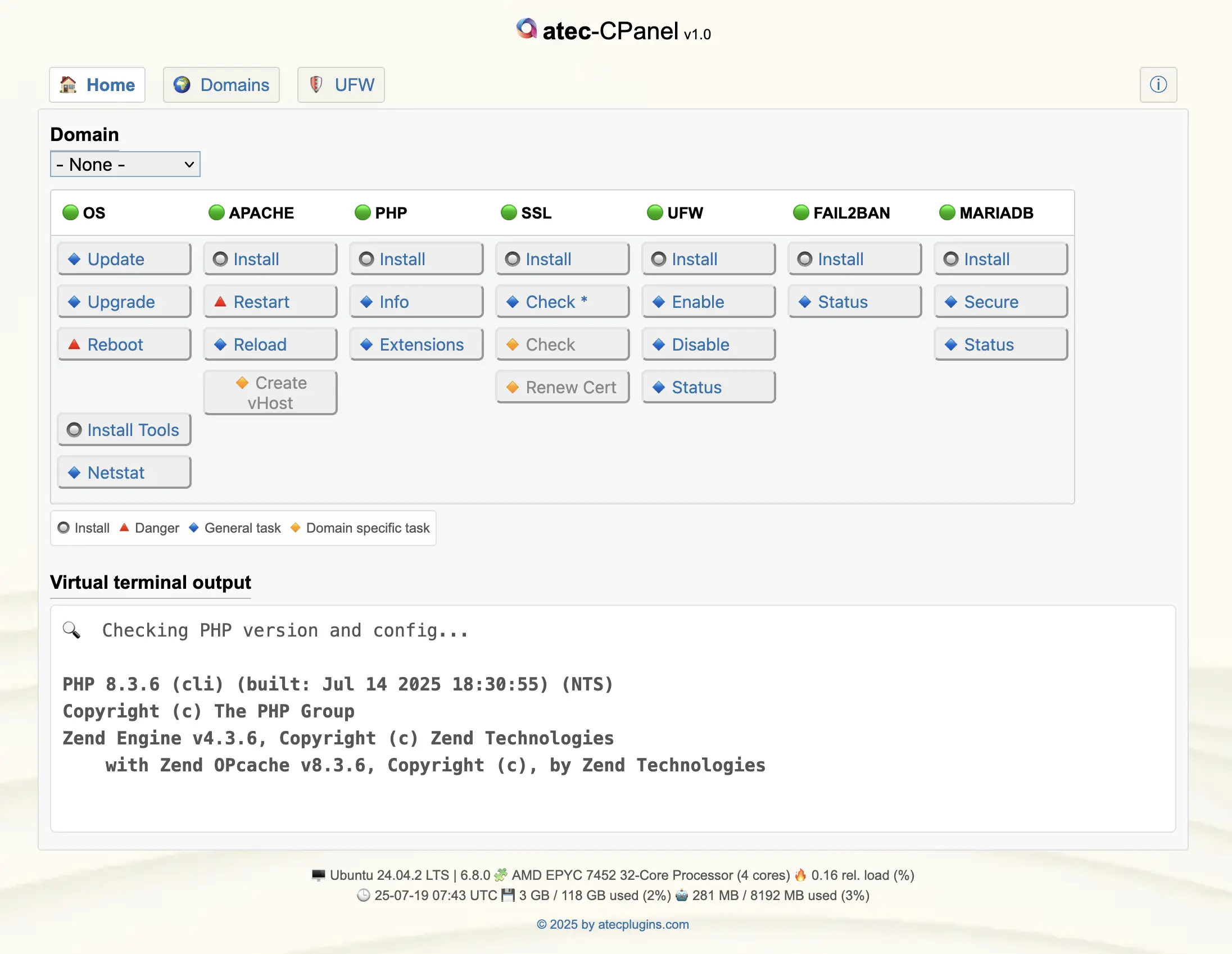Click the SSL Check * button

[563, 302]
